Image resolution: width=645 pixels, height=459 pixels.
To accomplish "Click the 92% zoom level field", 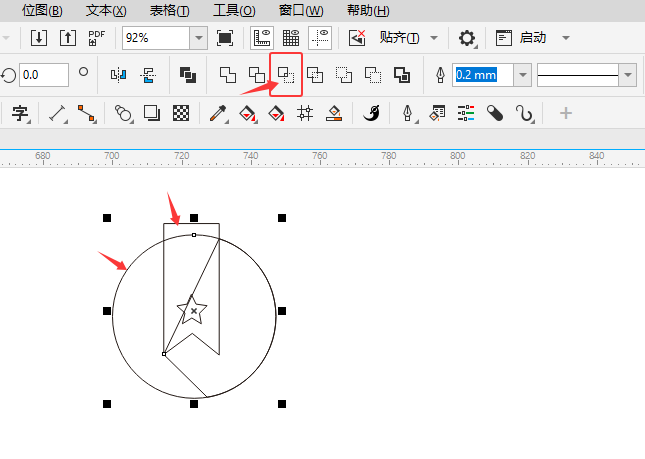I will 156,38.
